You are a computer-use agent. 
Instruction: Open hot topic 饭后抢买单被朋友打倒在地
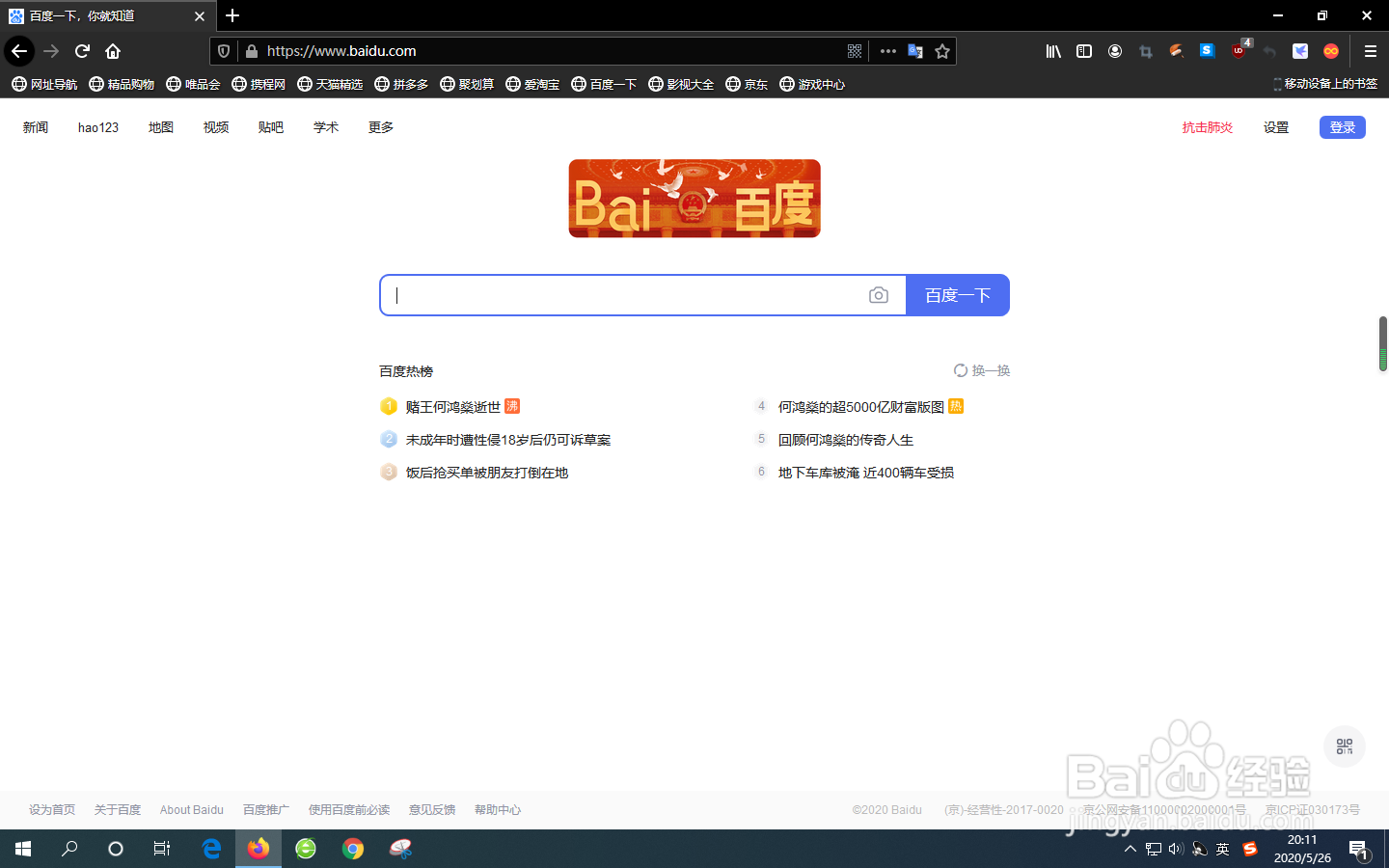pyautogui.click(x=487, y=473)
